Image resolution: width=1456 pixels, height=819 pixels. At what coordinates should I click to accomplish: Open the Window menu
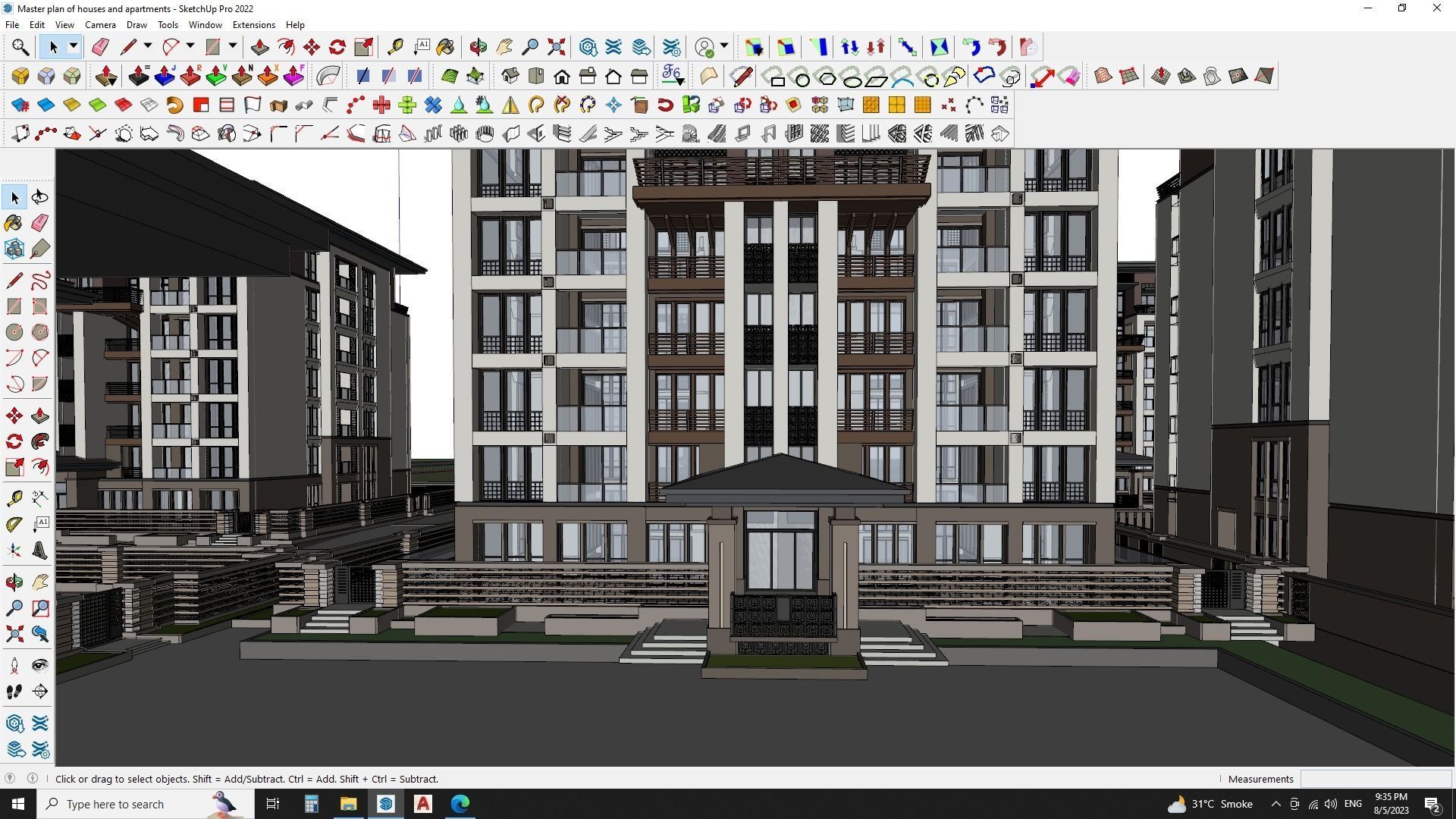[205, 24]
